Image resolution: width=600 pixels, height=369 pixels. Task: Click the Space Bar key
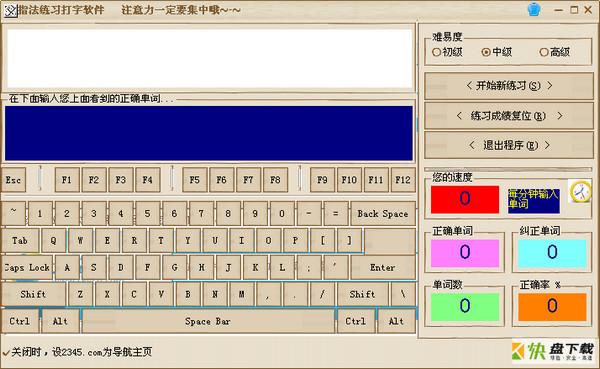click(x=208, y=321)
